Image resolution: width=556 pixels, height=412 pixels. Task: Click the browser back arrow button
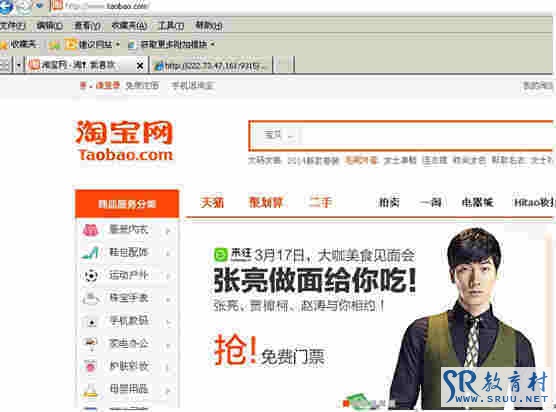click(x=5, y=6)
